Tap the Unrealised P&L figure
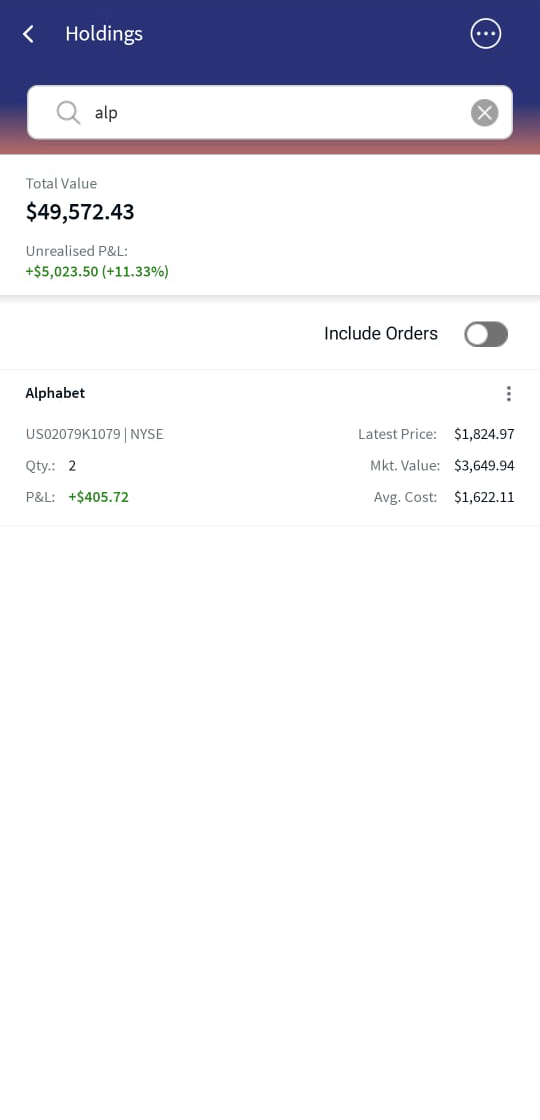Viewport: 540px width, 1120px height. 97,271
